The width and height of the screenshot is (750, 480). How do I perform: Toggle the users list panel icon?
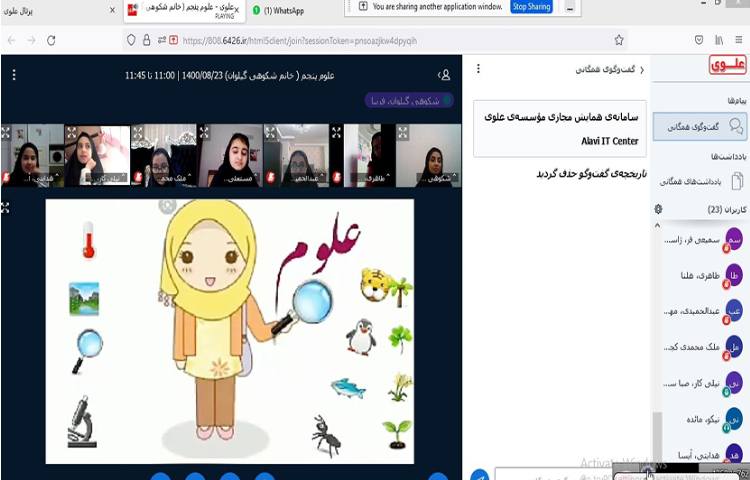444,75
